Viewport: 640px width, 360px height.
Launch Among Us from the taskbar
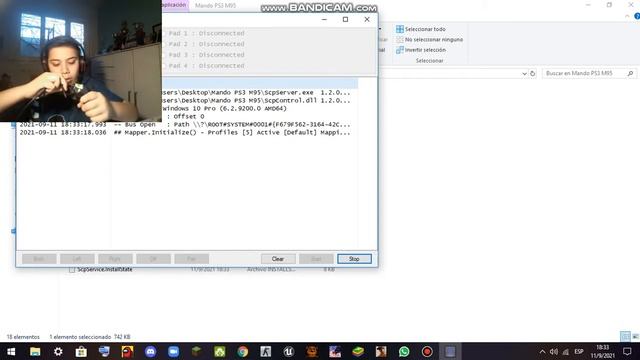point(127,351)
